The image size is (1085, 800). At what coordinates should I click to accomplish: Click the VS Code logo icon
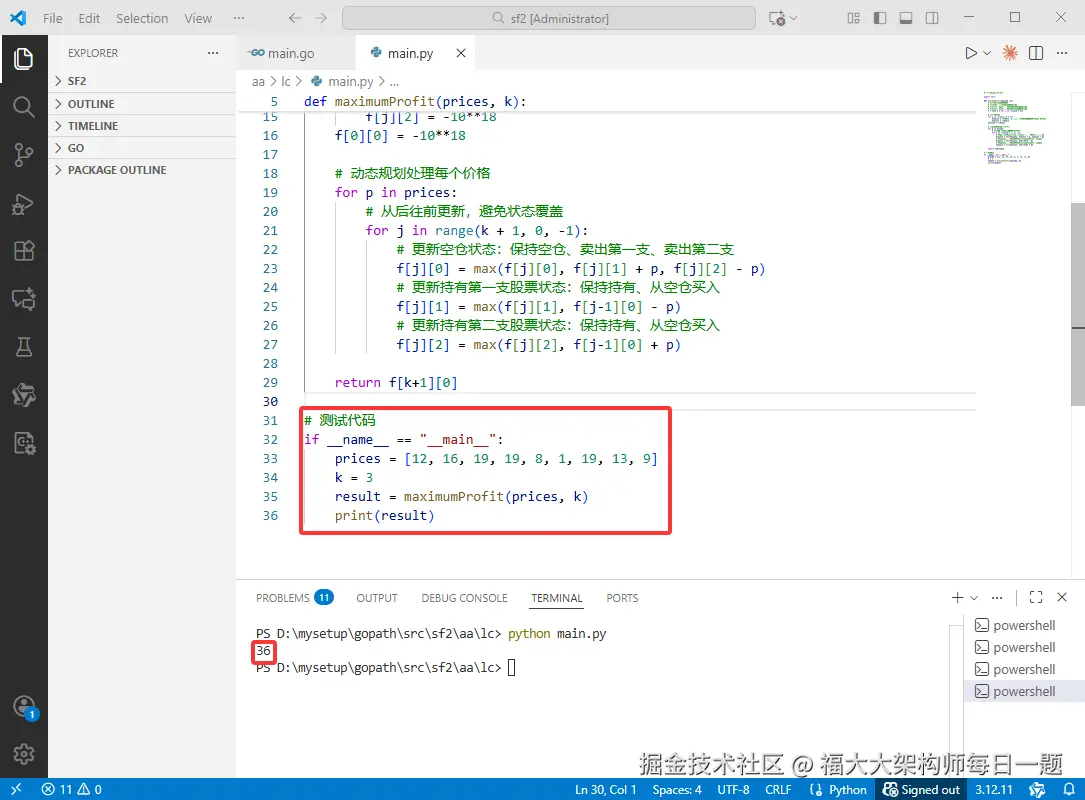pyautogui.click(x=18, y=18)
